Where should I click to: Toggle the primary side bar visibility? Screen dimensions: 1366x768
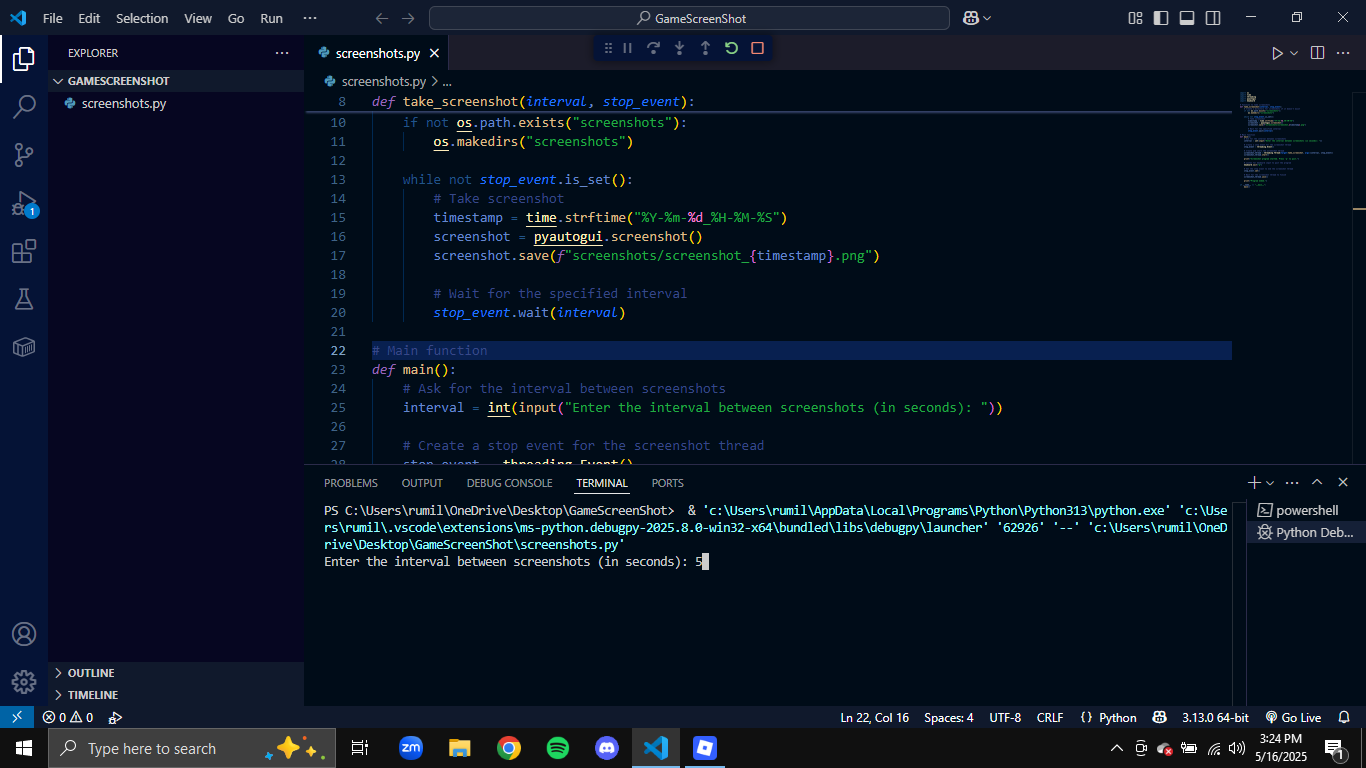[1161, 18]
